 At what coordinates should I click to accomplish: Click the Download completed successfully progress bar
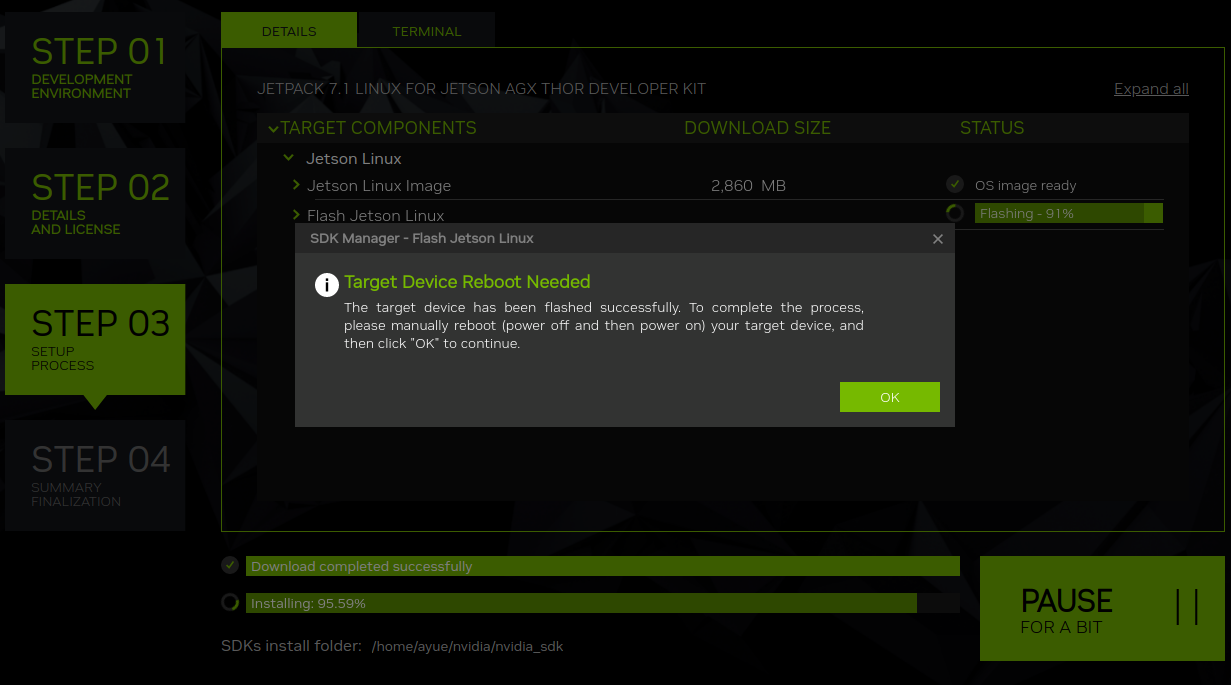coord(603,566)
